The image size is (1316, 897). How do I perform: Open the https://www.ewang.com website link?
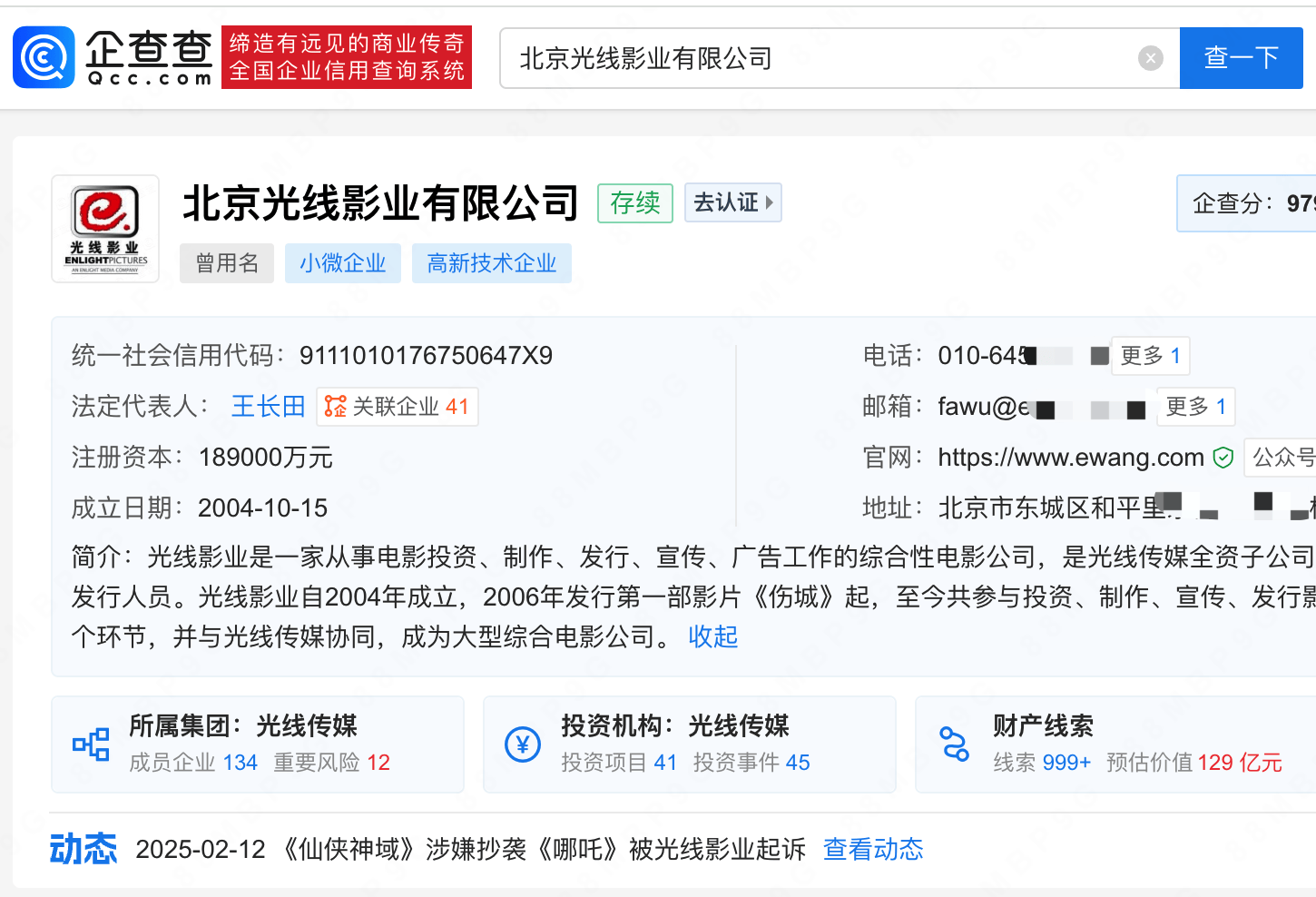click(1070, 458)
